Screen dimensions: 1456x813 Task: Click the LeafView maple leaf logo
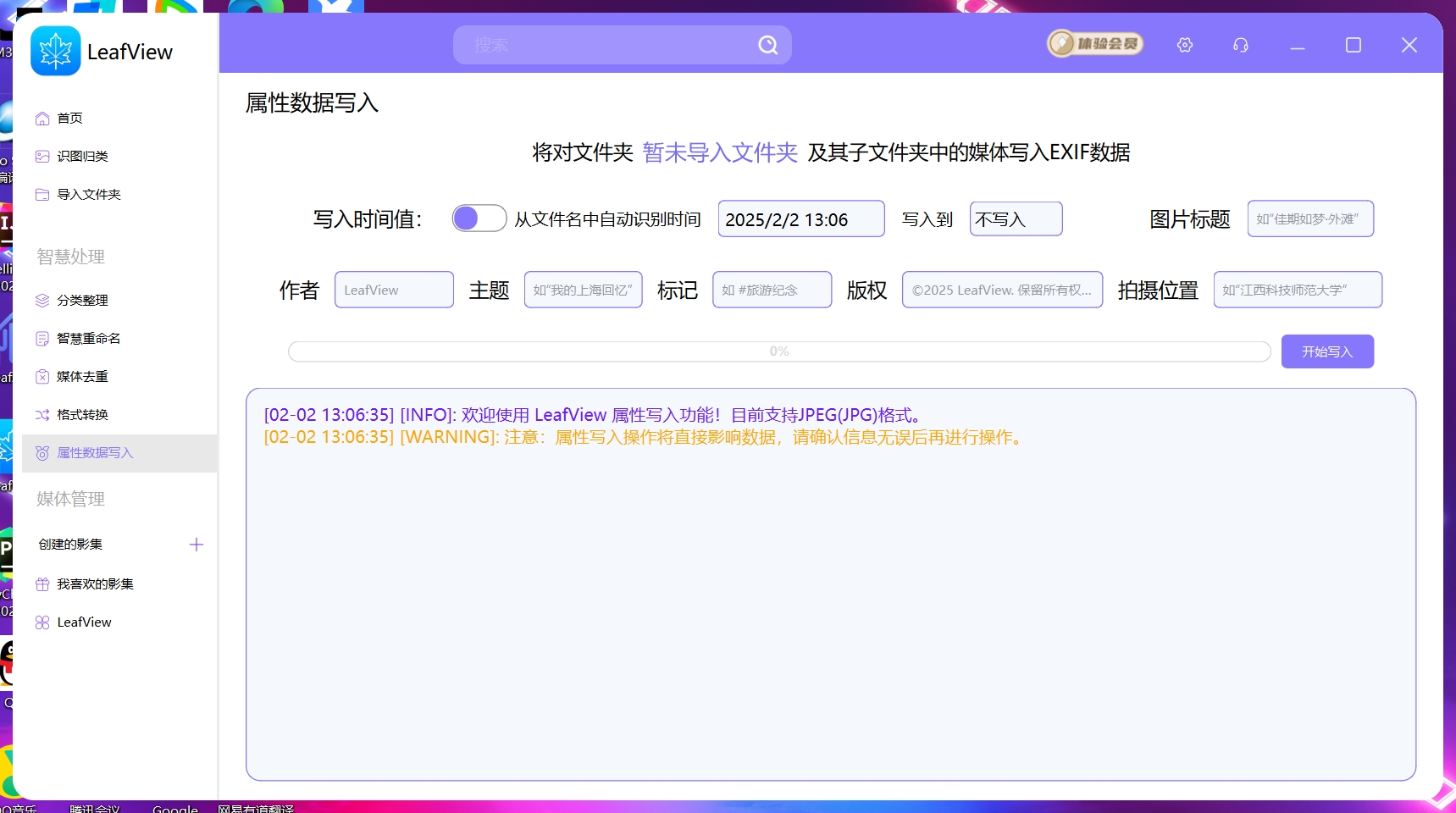(56, 51)
